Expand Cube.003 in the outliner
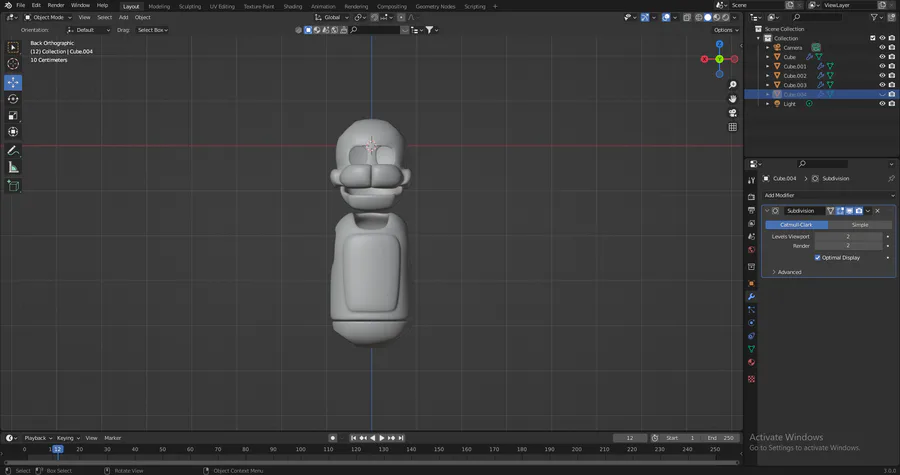Image resolution: width=900 pixels, height=475 pixels. pos(767,85)
